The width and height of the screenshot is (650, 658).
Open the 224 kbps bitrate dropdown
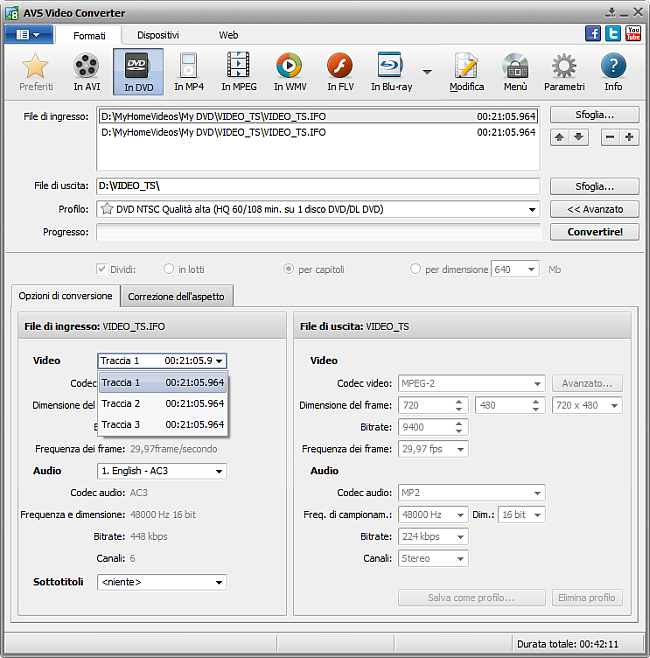(x=433, y=537)
